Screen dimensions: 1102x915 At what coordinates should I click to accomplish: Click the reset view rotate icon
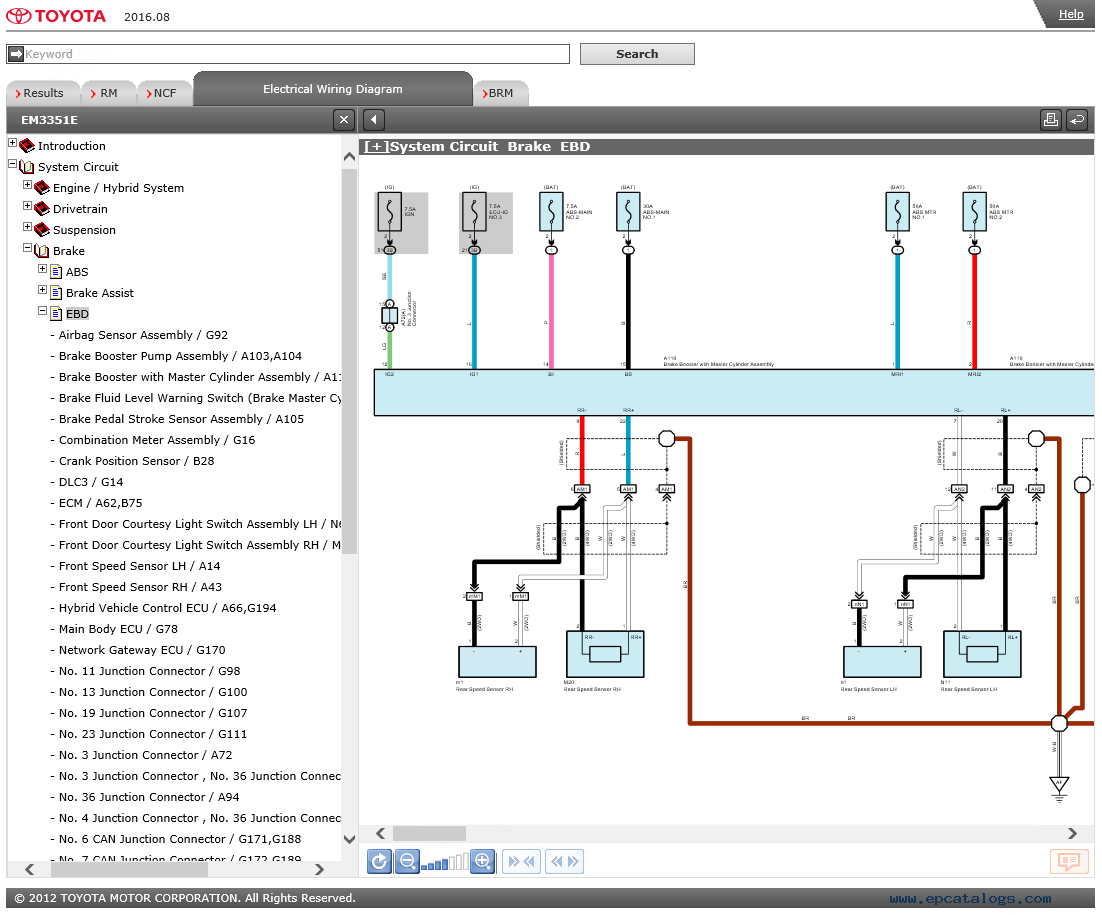pos(379,861)
